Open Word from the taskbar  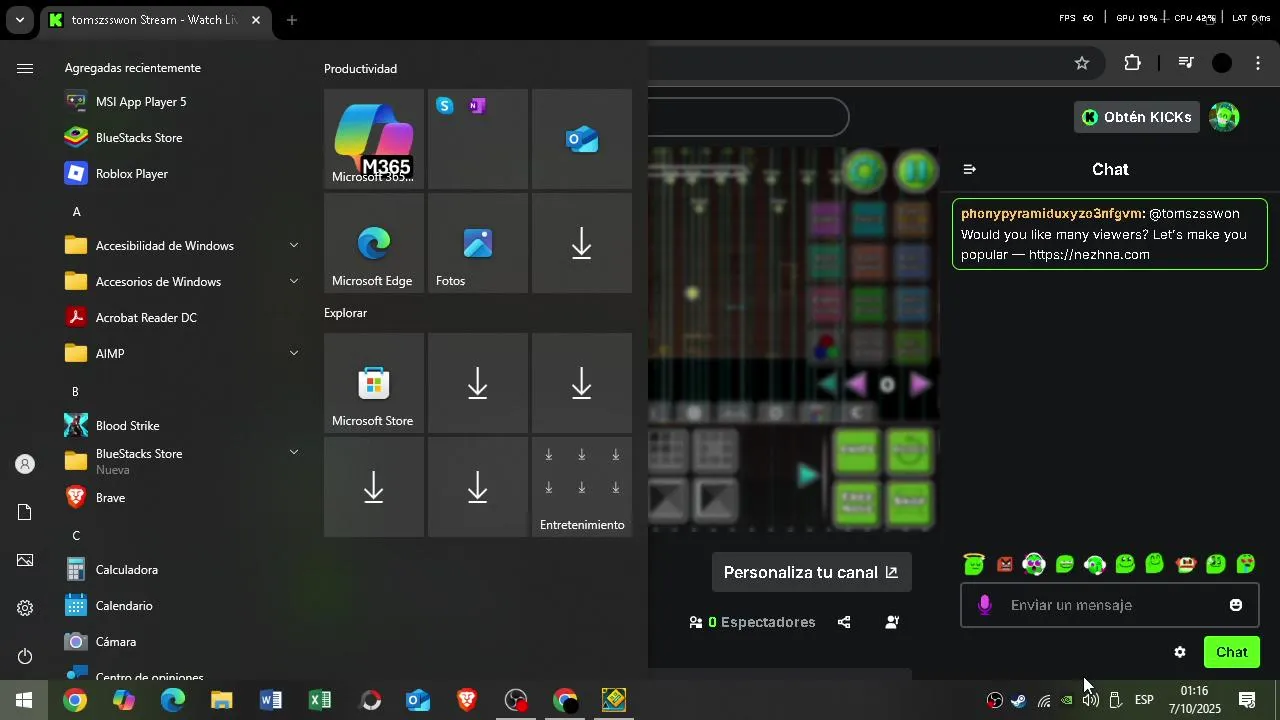(x=271, y=700)
